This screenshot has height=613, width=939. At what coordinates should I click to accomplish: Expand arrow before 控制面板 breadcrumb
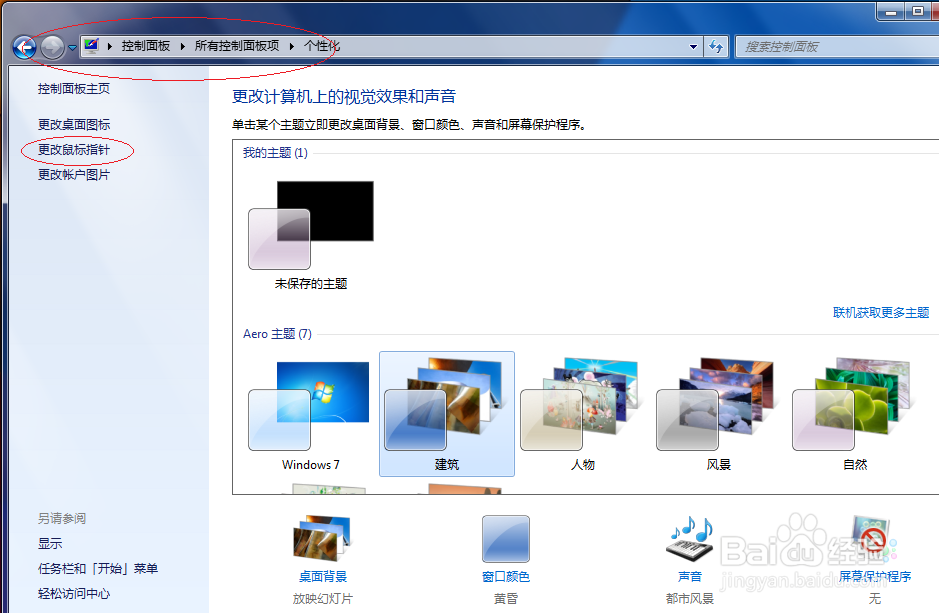[x=110, y=46]
